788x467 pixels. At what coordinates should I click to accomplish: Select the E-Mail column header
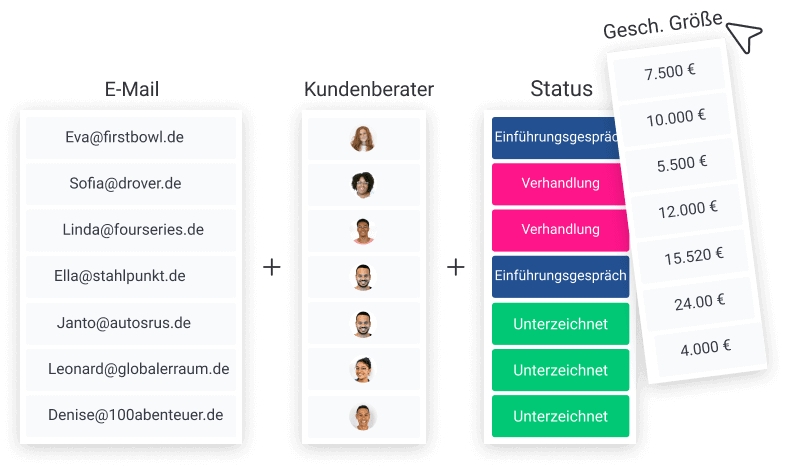[x=132, y=90]
